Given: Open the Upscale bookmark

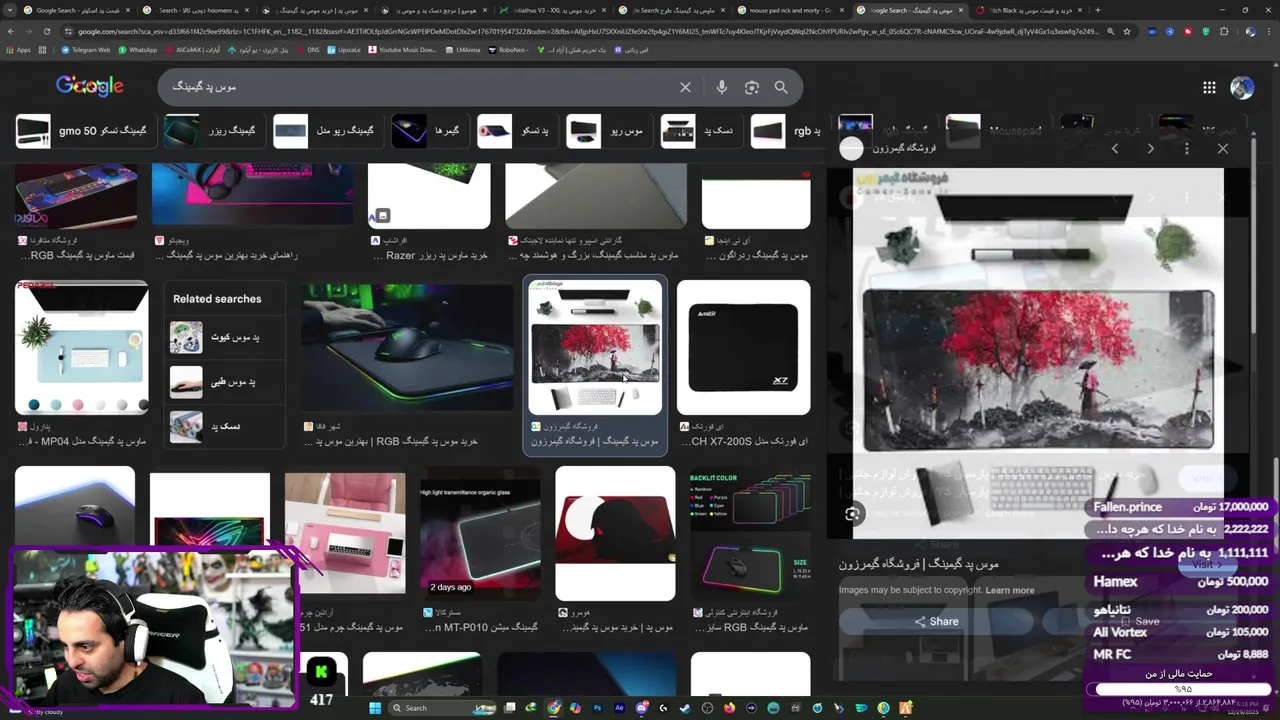Looking at the screenshot, I should click(x=344, y=50).
